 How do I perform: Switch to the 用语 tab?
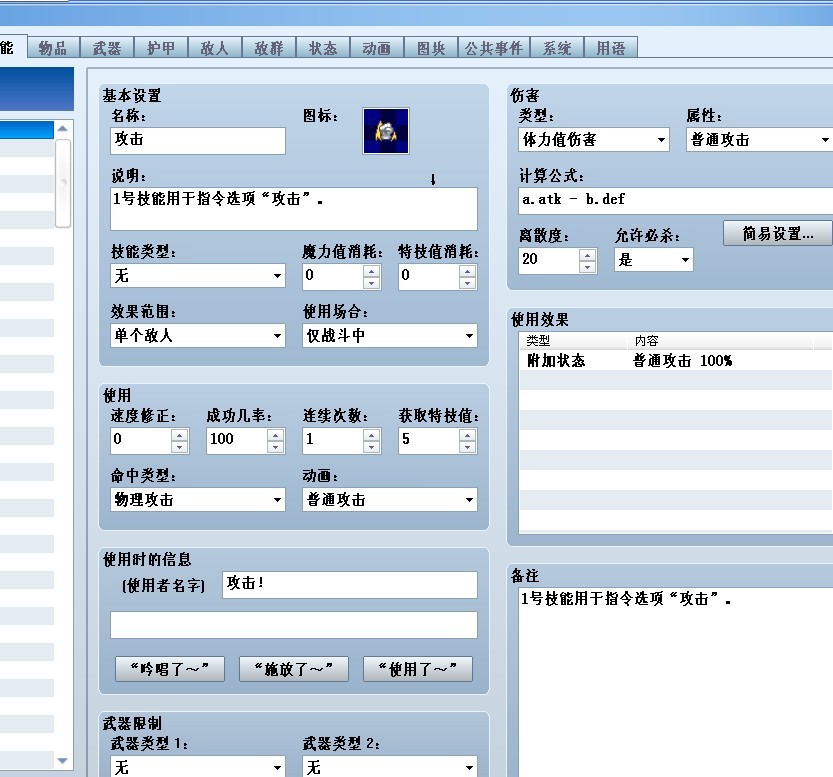(611, 48)
